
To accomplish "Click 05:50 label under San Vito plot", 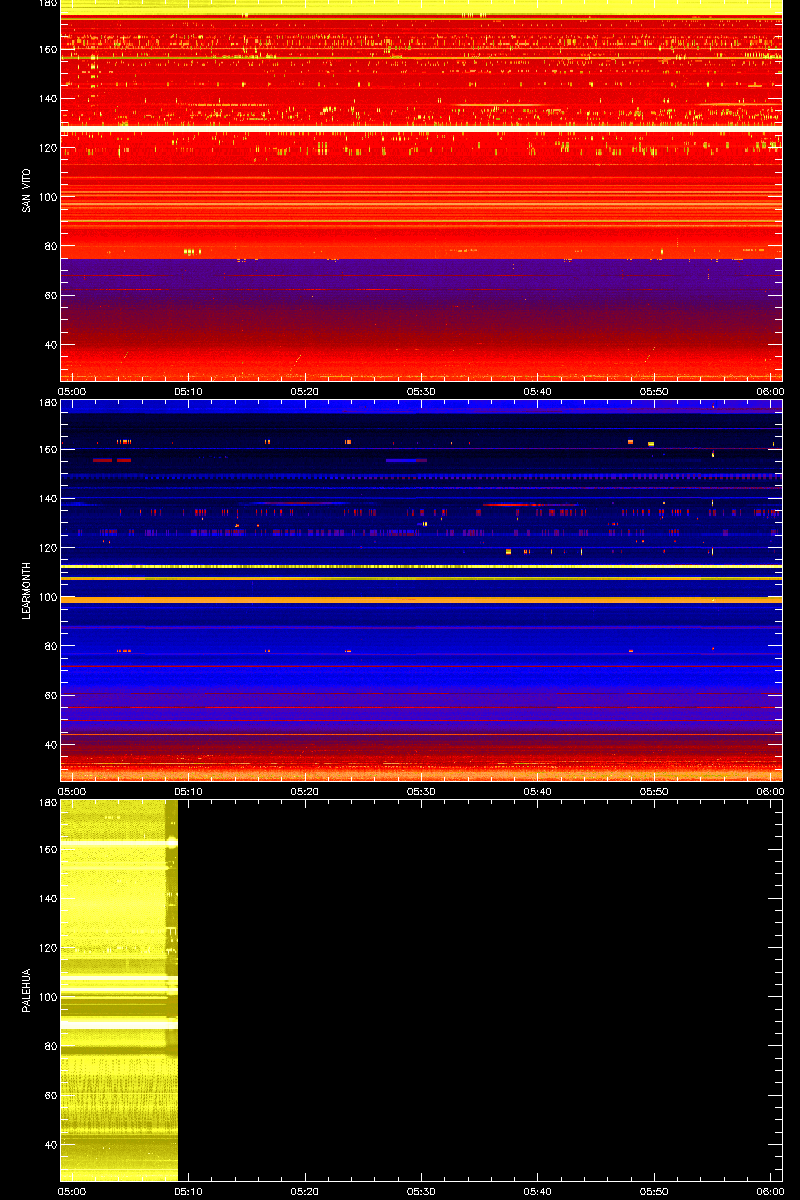I will (x=655, y=391).
